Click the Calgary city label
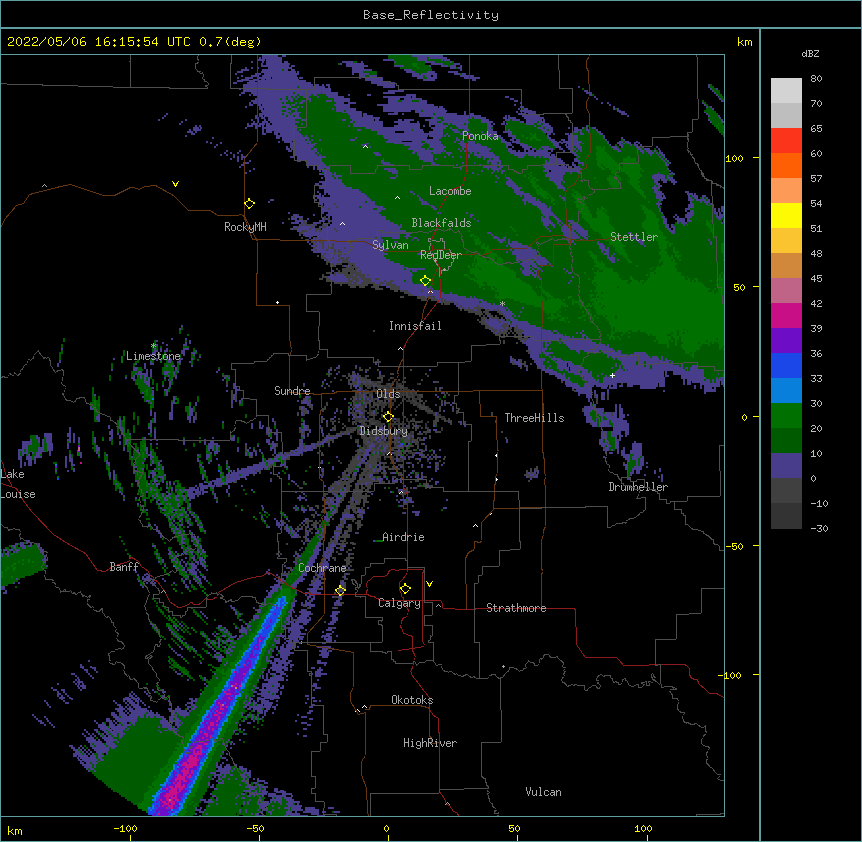Screen dimensions: 862x842 399,603
